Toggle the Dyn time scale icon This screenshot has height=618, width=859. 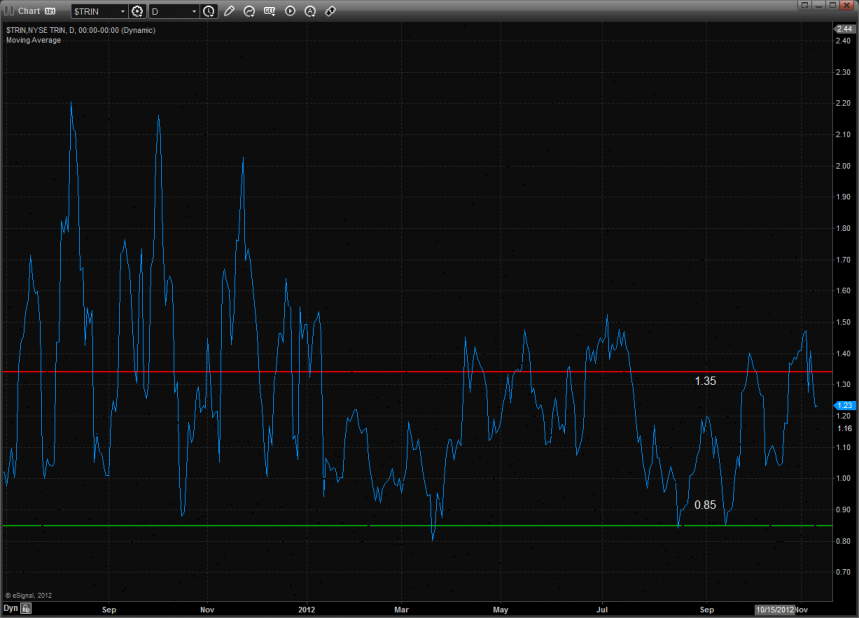coord(27,608)
